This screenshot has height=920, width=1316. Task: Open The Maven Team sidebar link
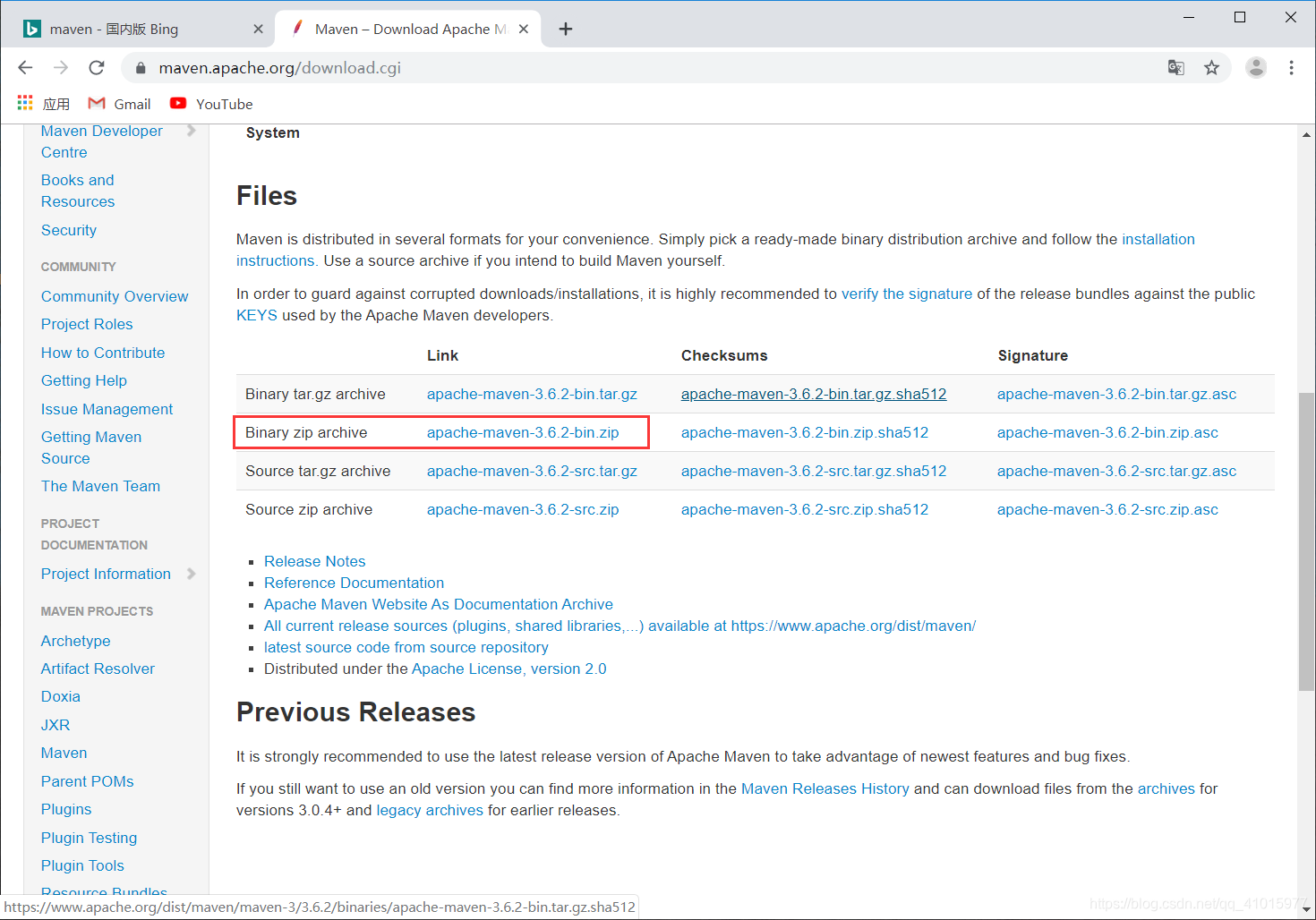coord(100,486)
